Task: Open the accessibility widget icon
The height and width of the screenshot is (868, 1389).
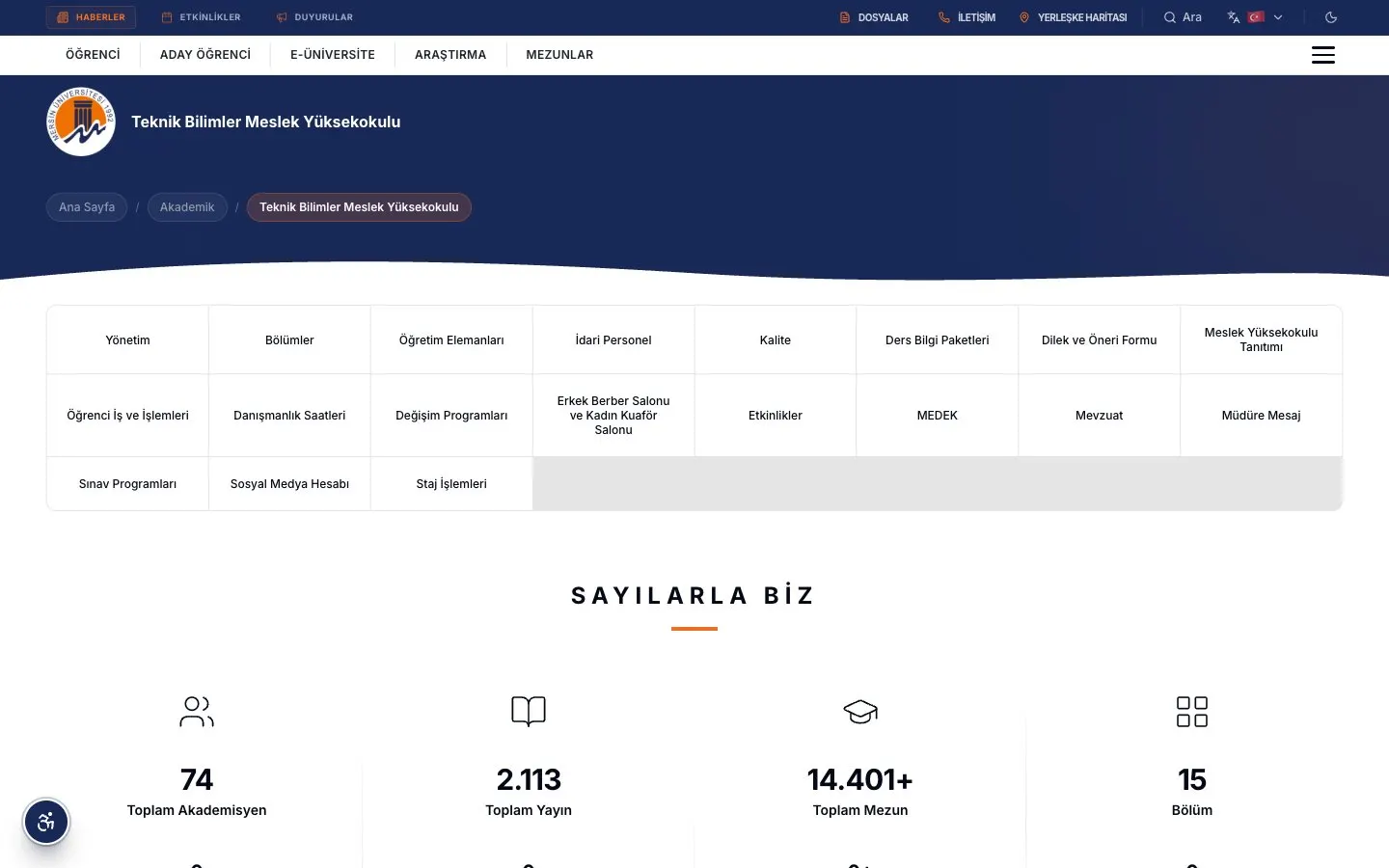Action: (x=46, y=823)
